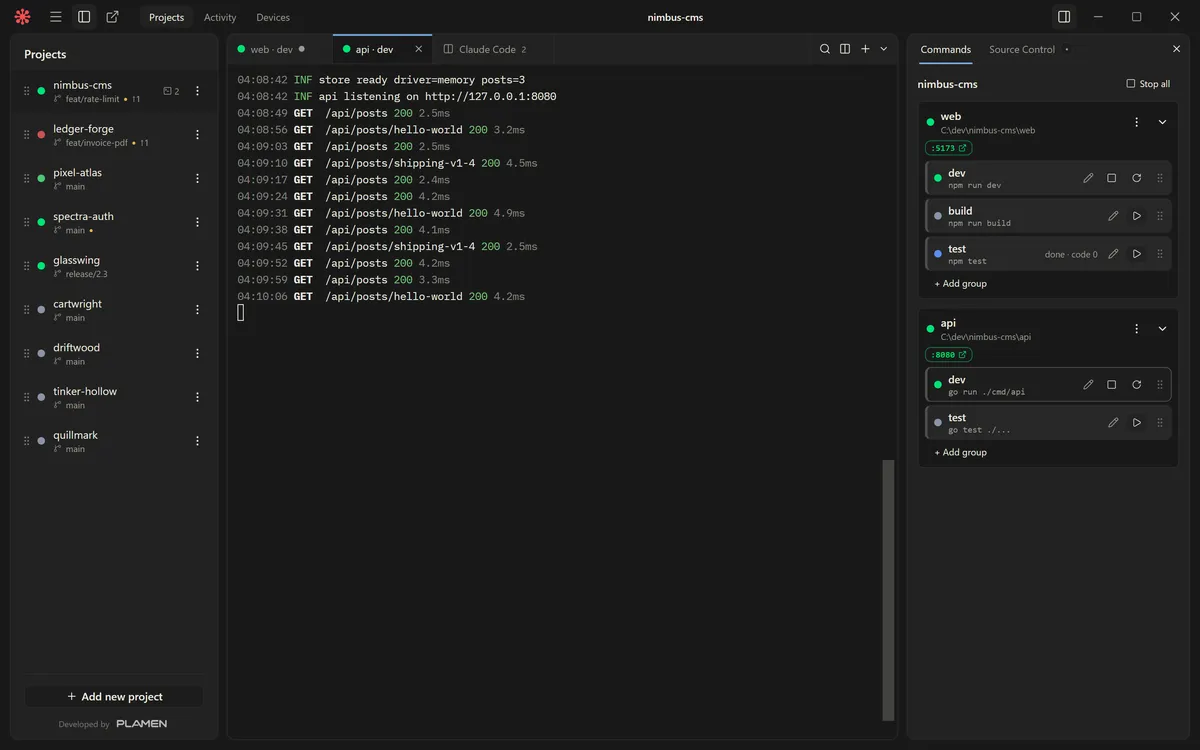Select the nimbus-cms project
Image resolution: width=1200 pixels, height=750 pixels.
[114, 91]
